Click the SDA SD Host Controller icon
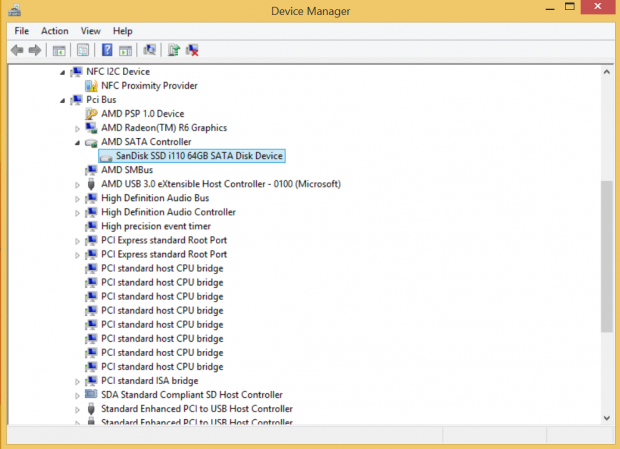The width and height of the screenshot is (620, 449). [91, 394]
